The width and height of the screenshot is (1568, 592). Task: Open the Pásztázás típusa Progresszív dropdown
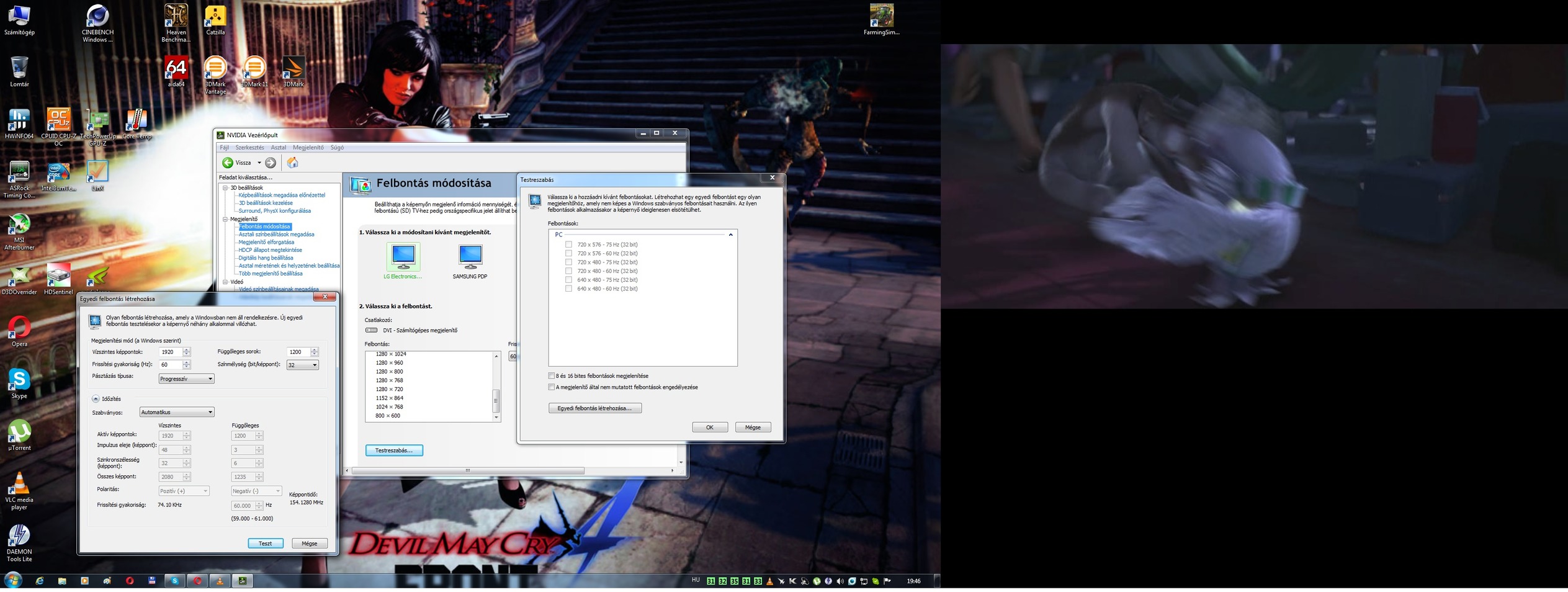(x=186, y=379)
